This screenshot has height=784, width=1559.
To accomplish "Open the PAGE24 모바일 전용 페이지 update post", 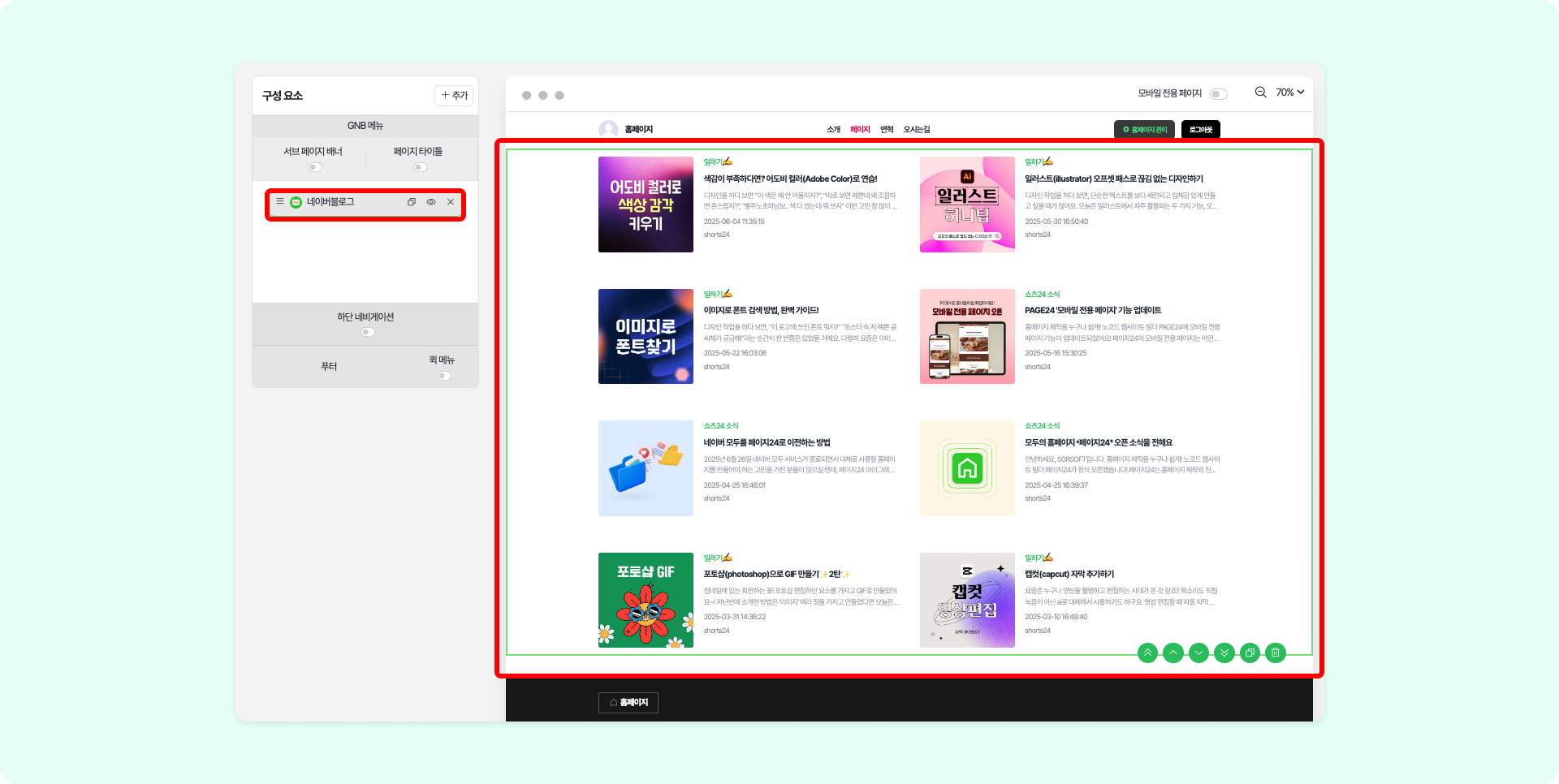I will [1093, 310].
